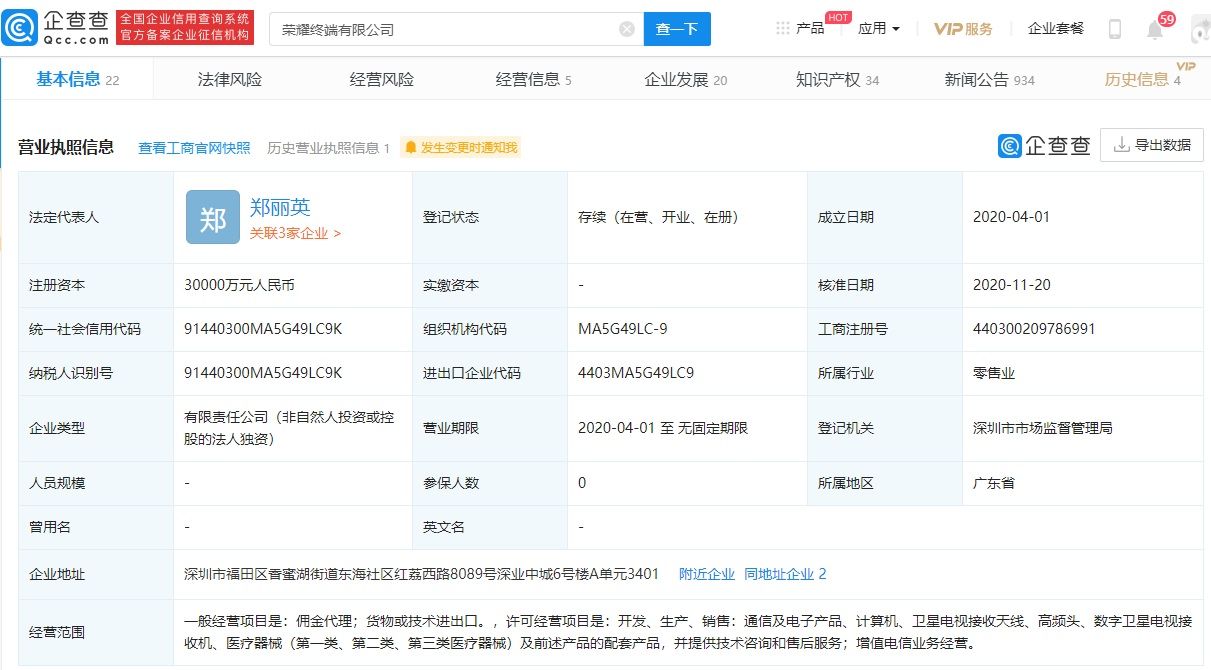Open the mobile app phone icon
Screen dimensions: 1211x670
point(1113,26)
